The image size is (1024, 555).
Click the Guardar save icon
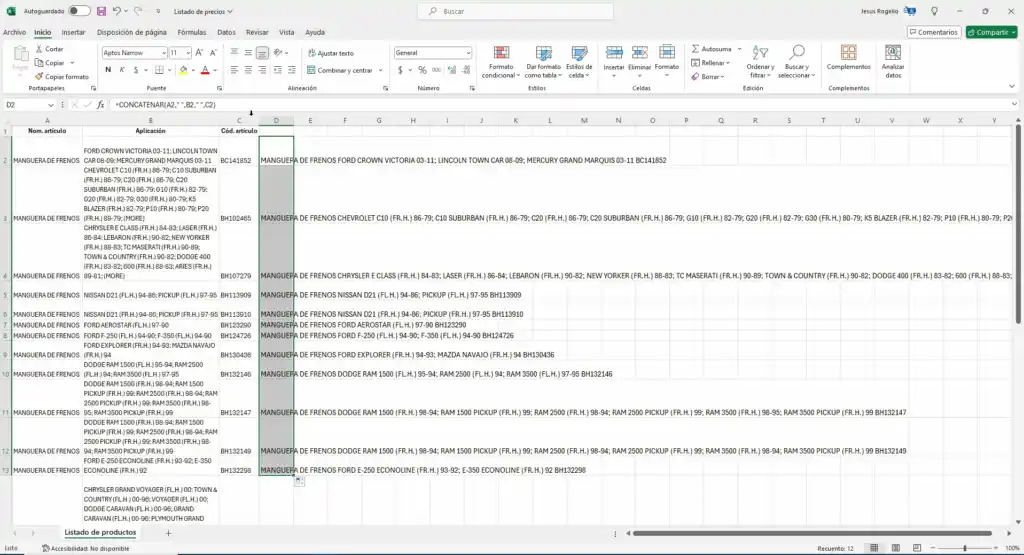pyautogui.click(x=101, y=11)
